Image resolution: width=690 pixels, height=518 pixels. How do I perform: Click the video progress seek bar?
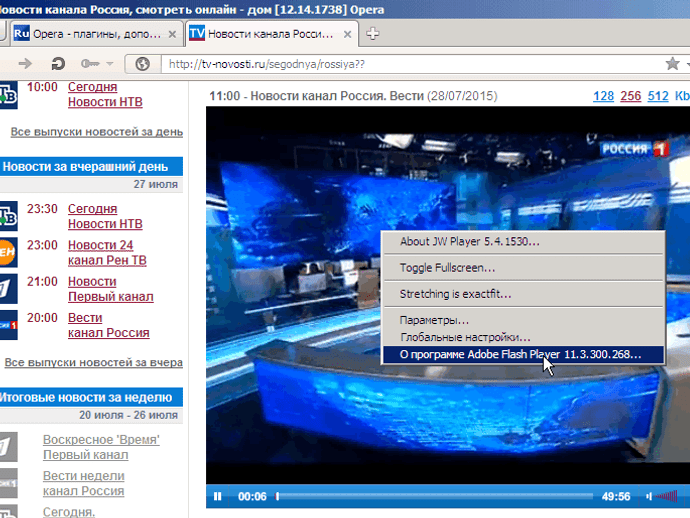(x=435, y=496)
